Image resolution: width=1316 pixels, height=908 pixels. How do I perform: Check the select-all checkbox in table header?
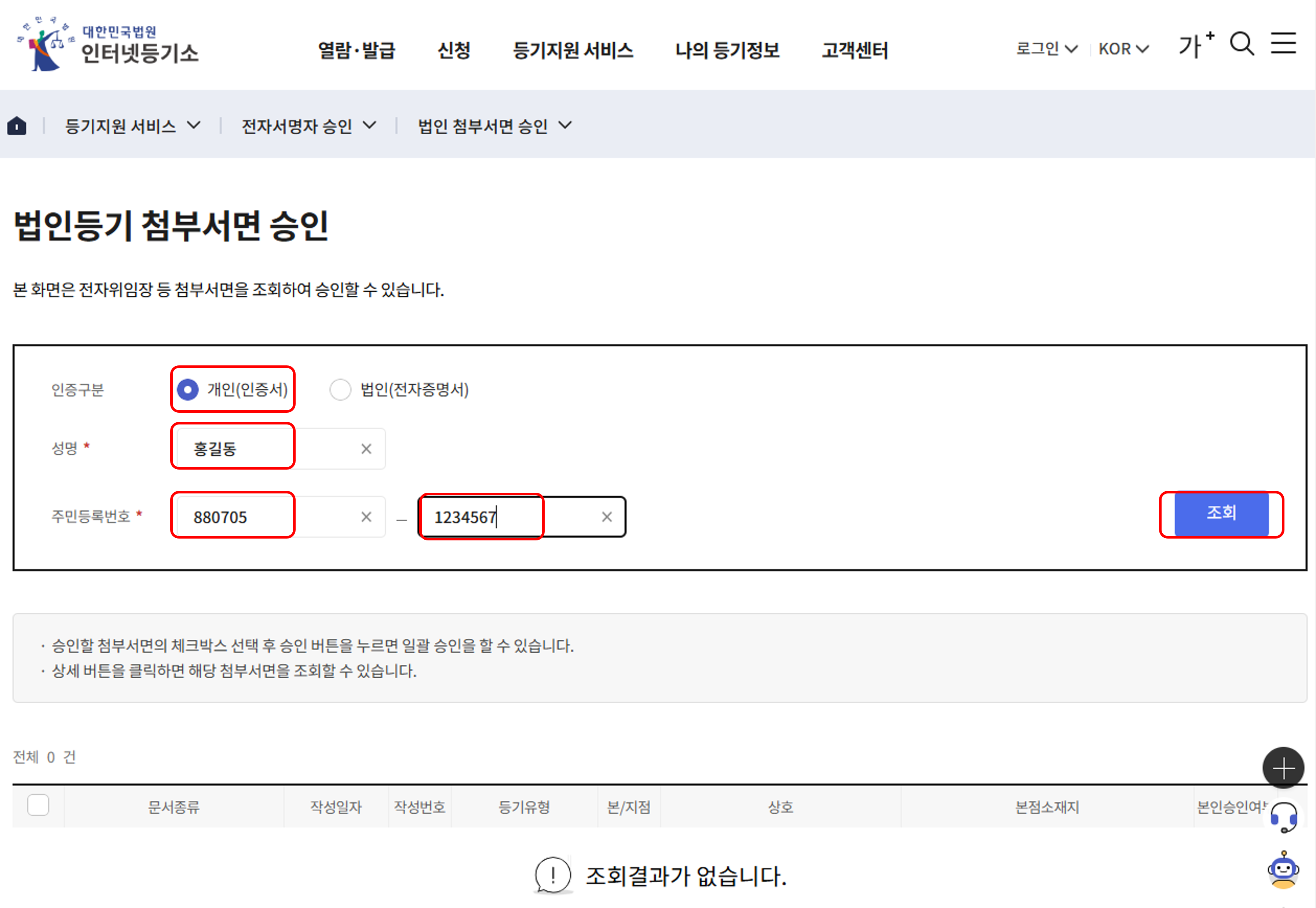point(38,805)
